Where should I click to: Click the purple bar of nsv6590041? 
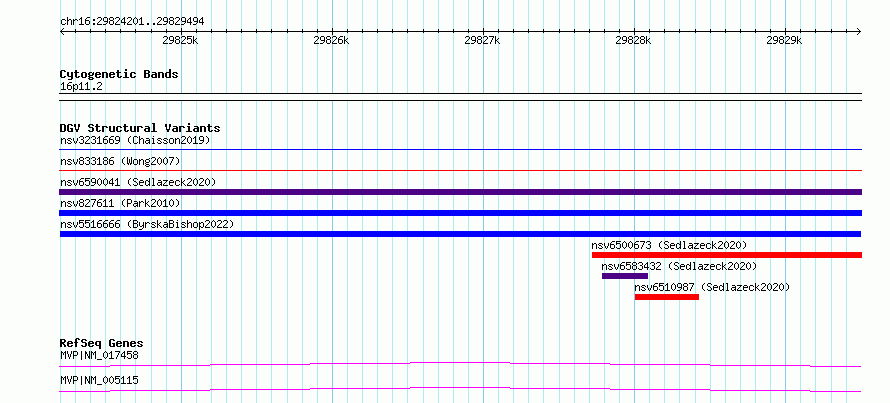(460, 192)
